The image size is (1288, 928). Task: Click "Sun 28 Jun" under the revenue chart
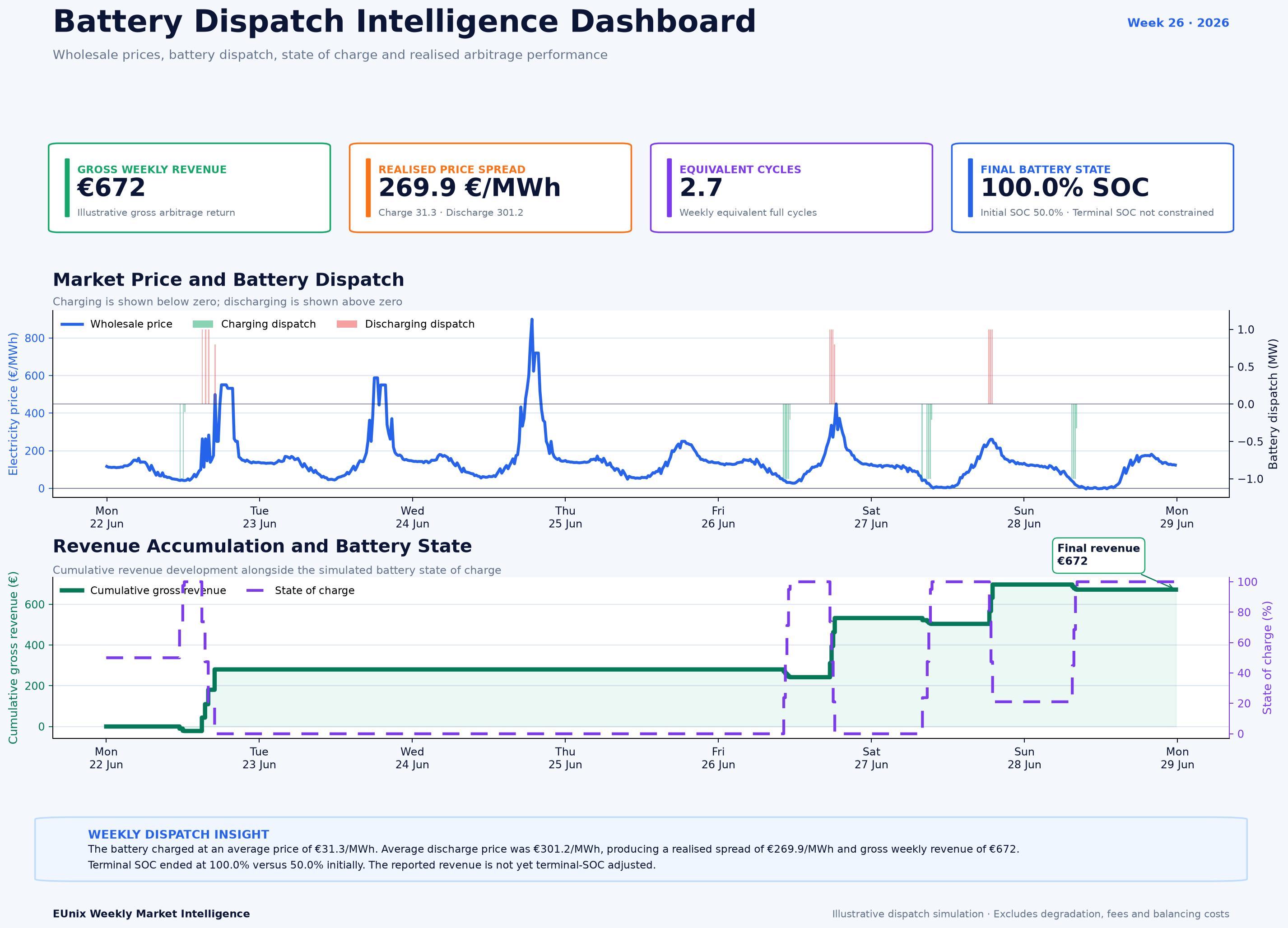(x=1024, y=758)
